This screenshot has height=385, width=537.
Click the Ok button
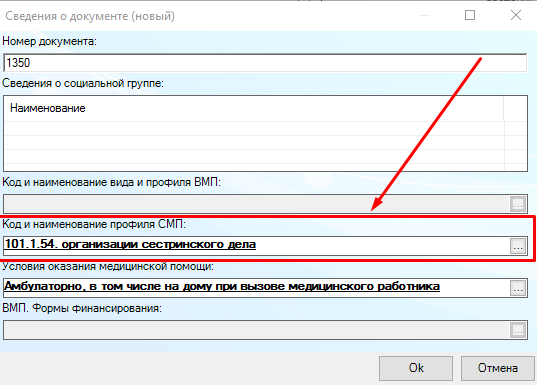point(416,368)
